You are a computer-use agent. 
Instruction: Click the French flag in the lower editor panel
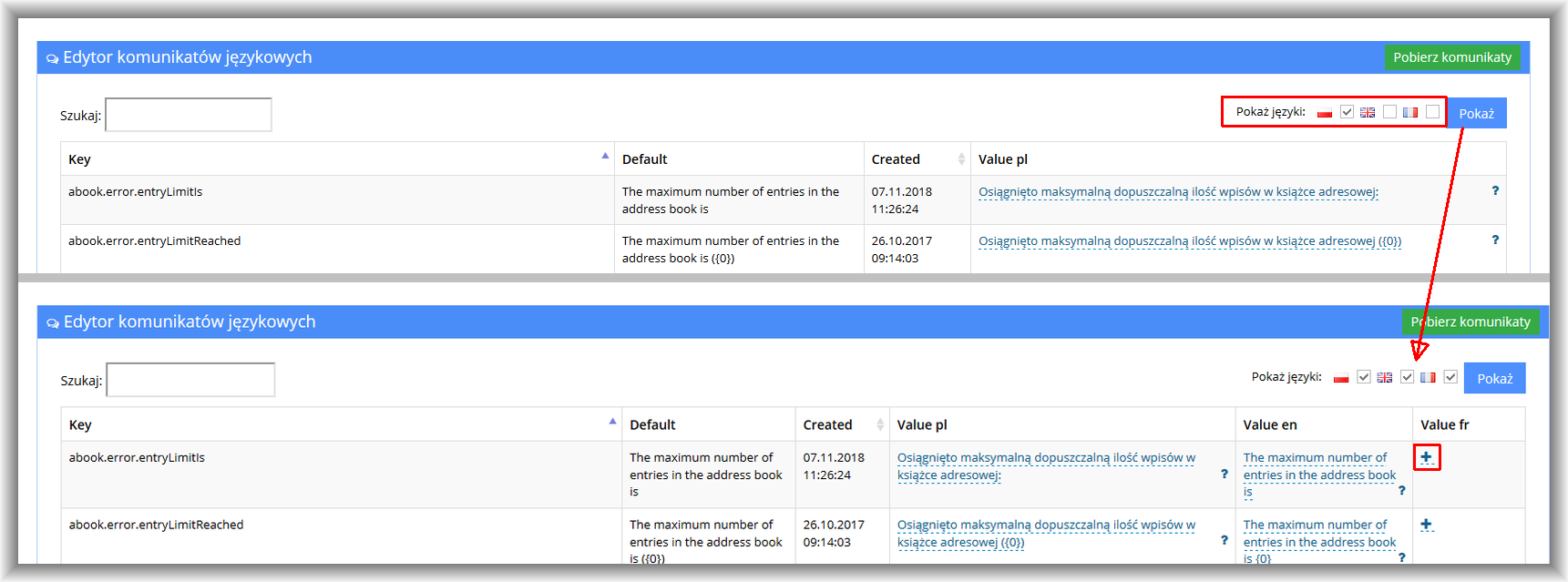tap(1428, 378)
